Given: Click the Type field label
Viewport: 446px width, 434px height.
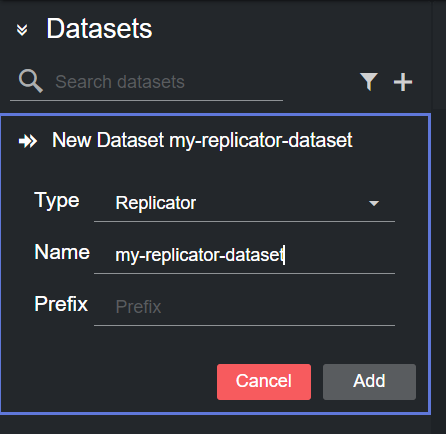Looking at the screenshot, I should click(57, 201).
